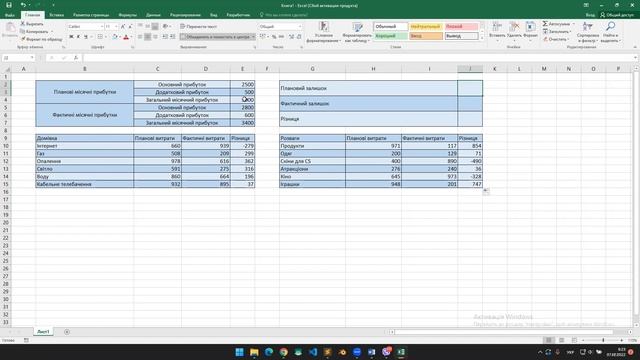Click the Общий доступ share button

coord(616,15)
